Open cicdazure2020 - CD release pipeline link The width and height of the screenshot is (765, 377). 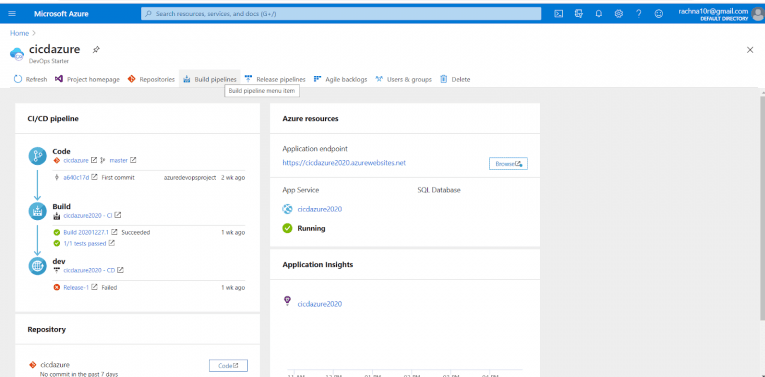[x=89, y=270]
